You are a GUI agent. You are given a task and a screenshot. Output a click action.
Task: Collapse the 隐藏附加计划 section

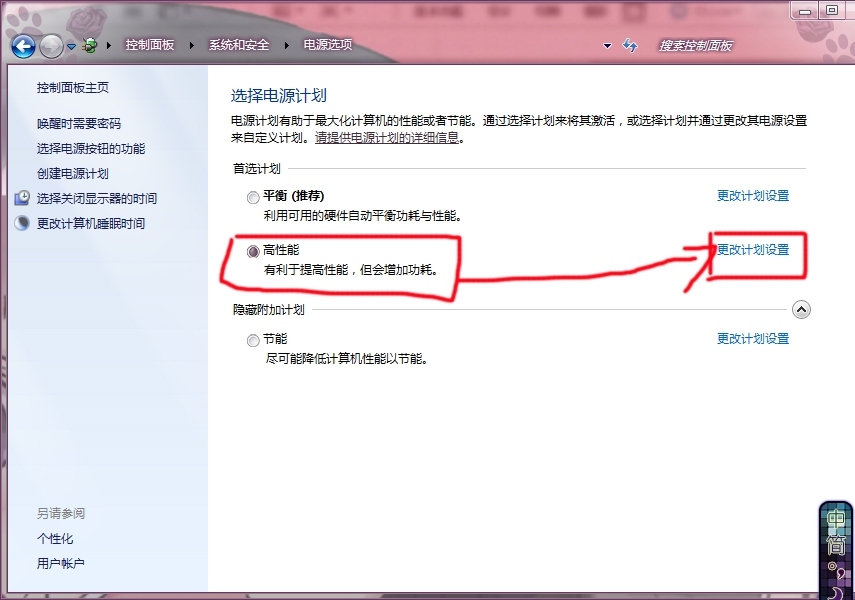(801, 310)
